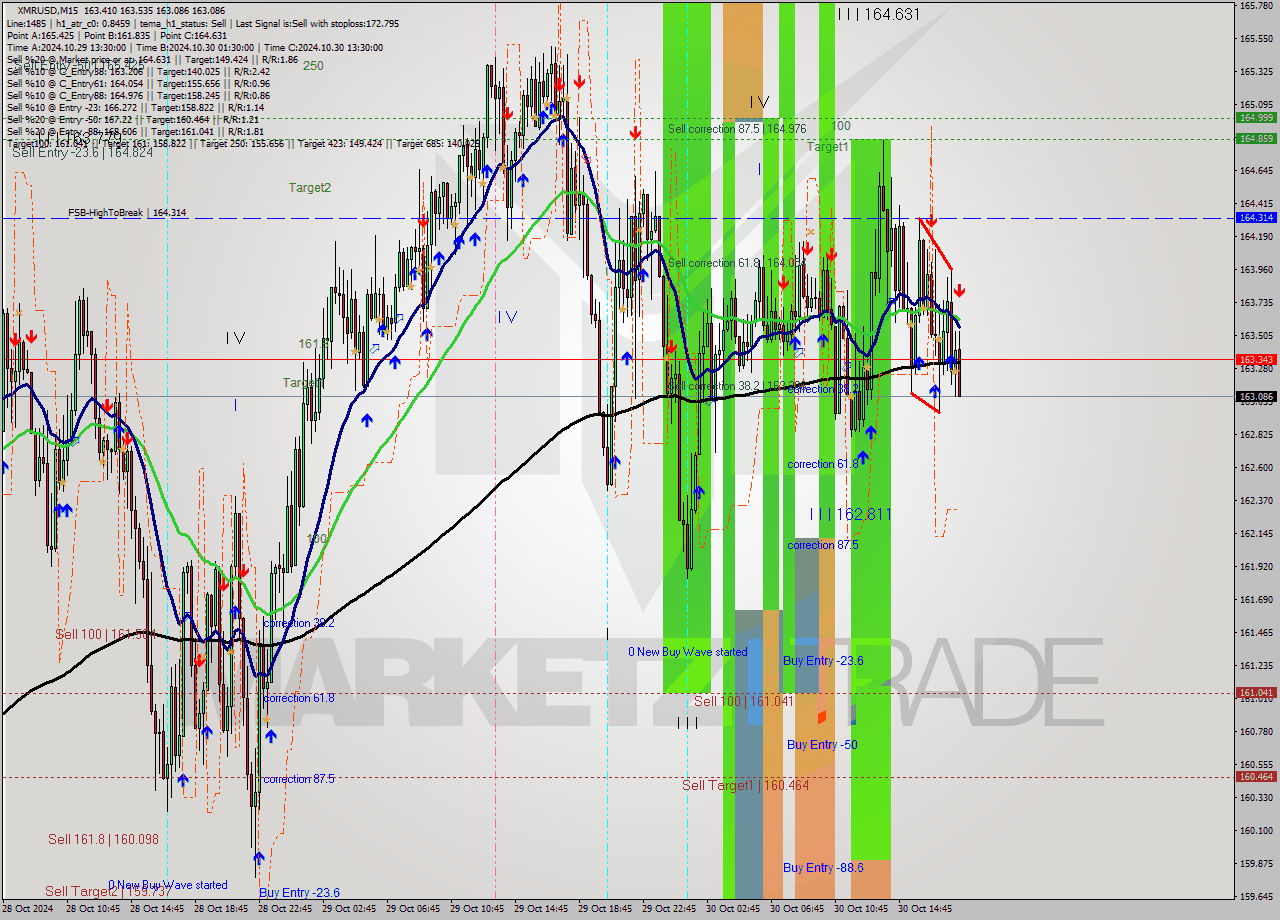
Task: Click the XMRUSD,M15 symbol title text
Action: point(46,9)
